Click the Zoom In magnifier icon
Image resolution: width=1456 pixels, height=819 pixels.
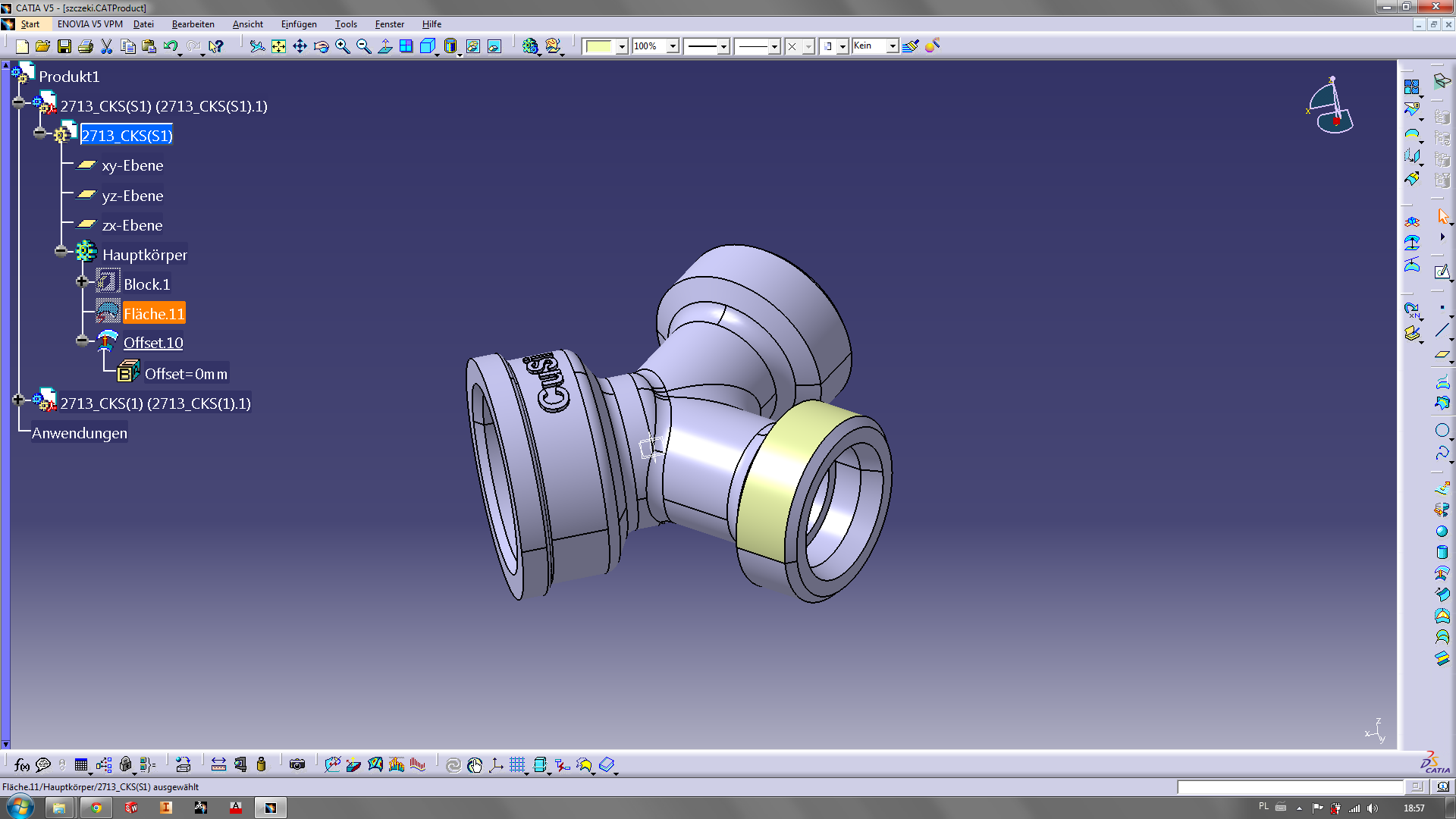pyautogui.click(x=343, y=46)
